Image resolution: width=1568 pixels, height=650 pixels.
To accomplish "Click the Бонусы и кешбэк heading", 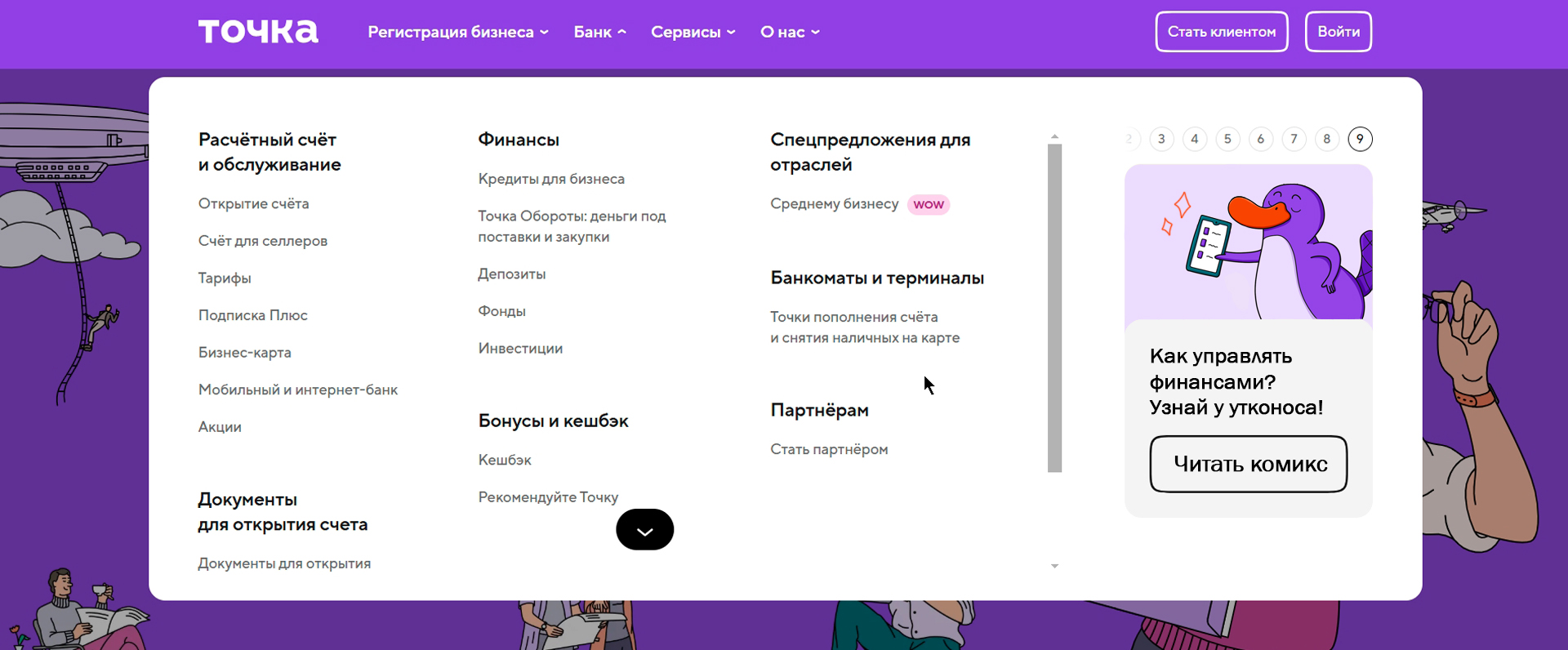I will pos(553,421).
